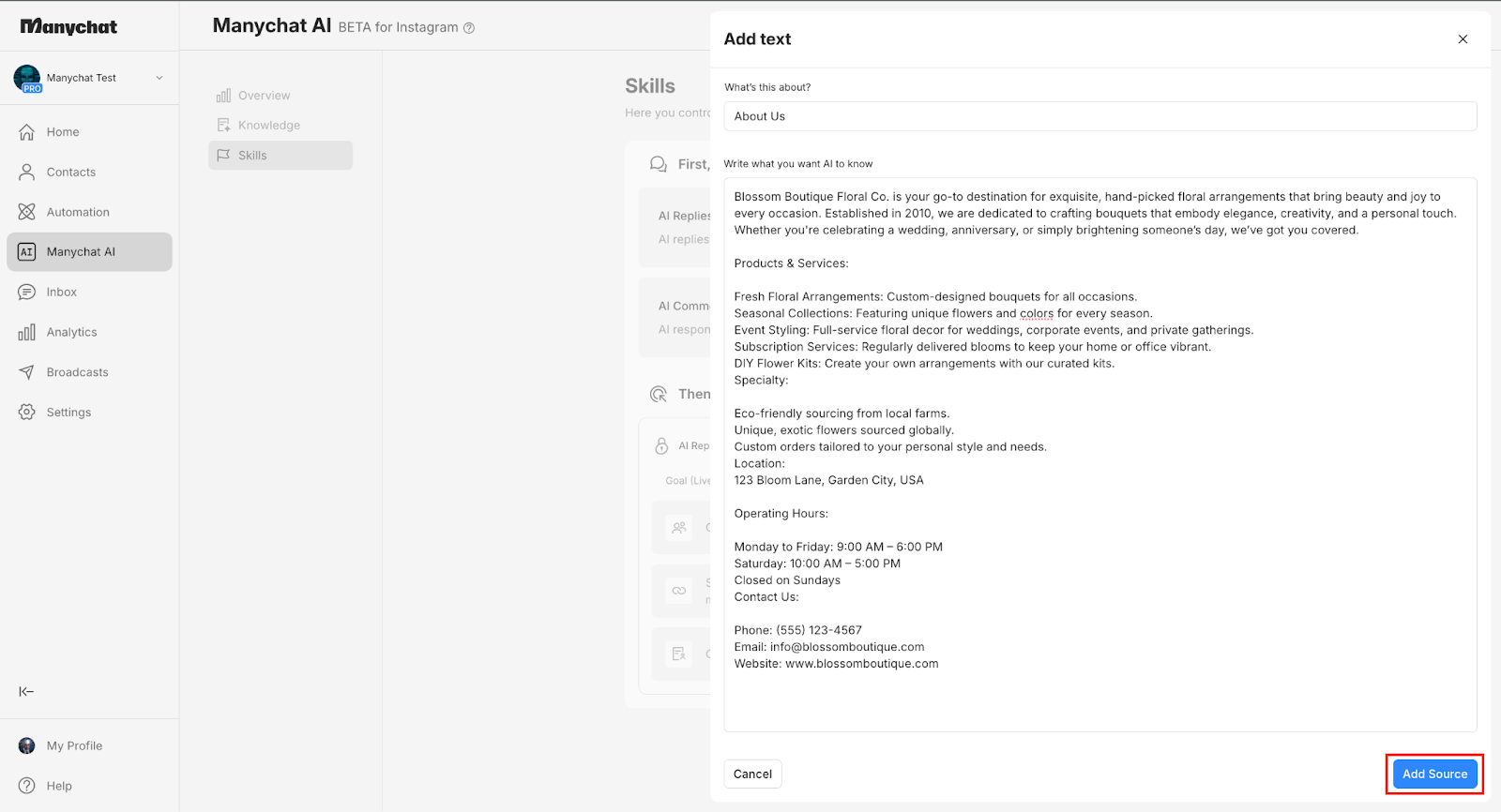
Task: Switch to the Knowledge tab
Action: click(268, 126)
